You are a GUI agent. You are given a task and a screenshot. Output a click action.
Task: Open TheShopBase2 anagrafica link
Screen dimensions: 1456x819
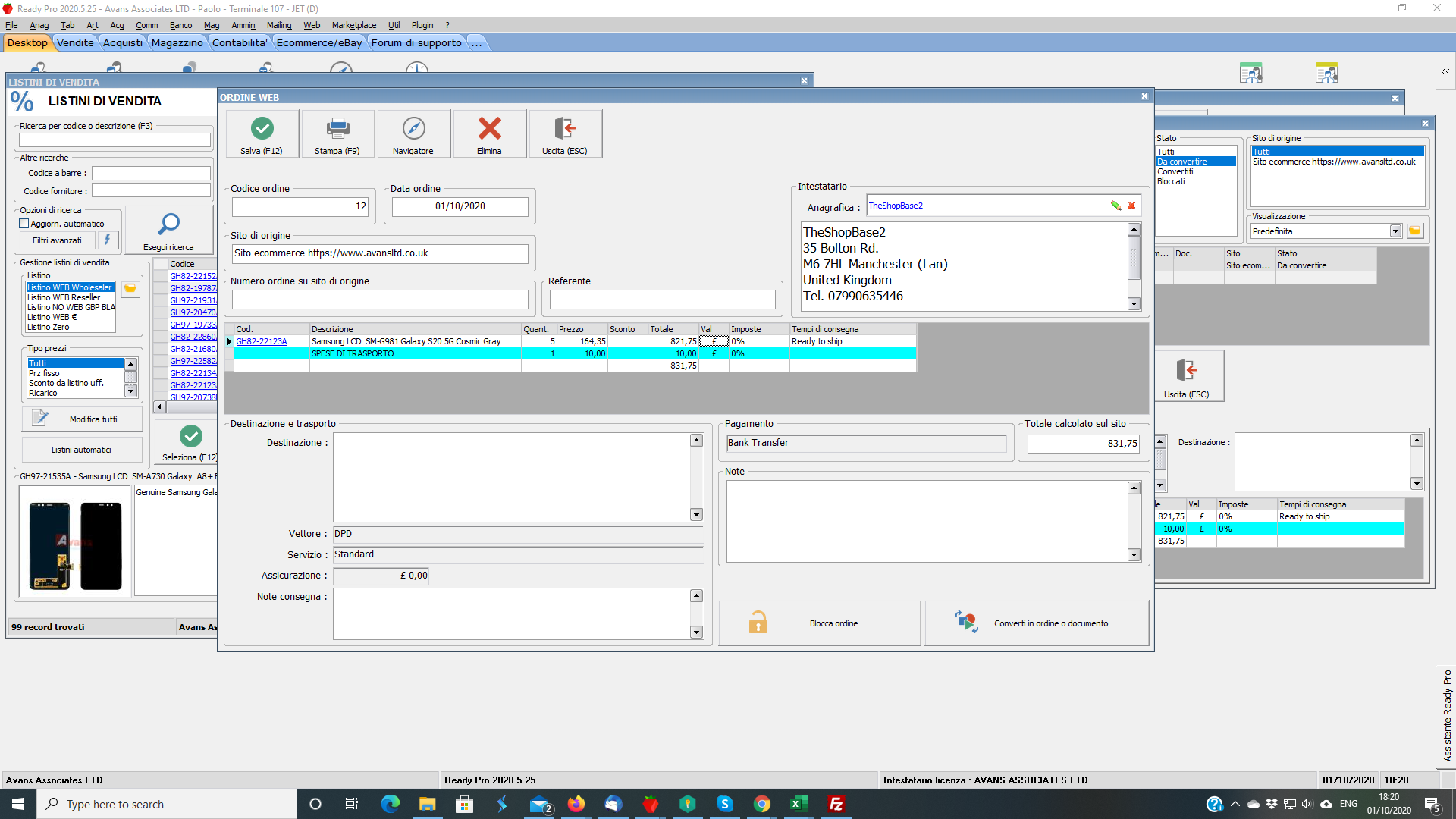coord(896,206)
